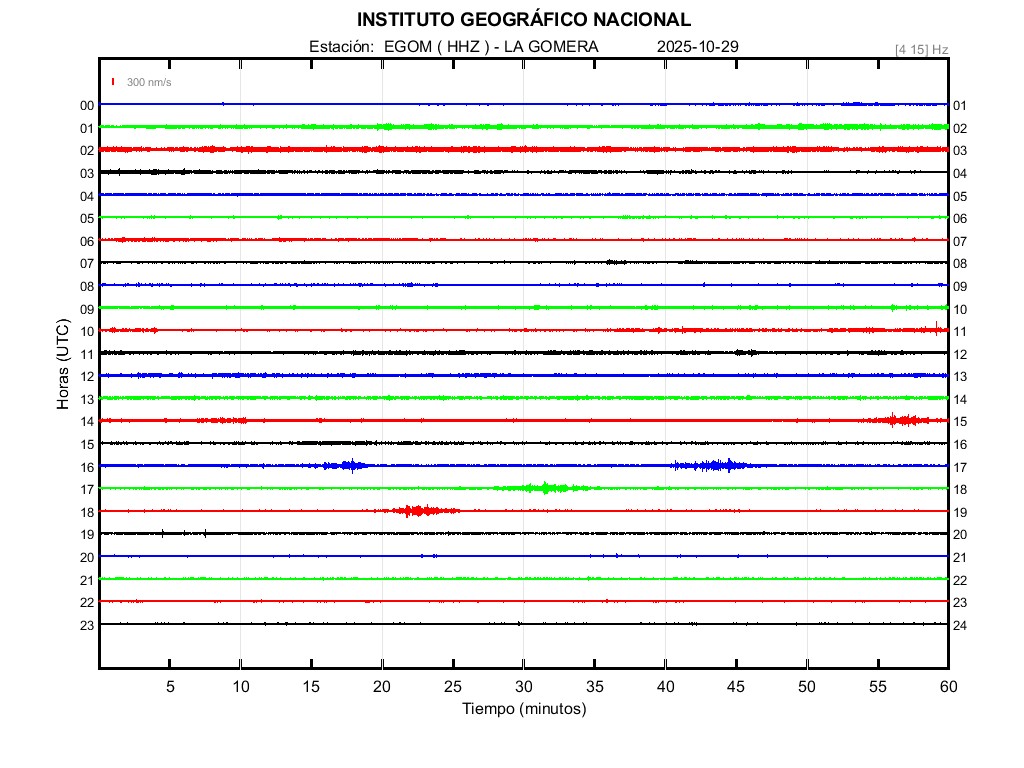The image size is (1024, 768).
Task: Click the left-side 00 hour label
Action: (87, 105)
